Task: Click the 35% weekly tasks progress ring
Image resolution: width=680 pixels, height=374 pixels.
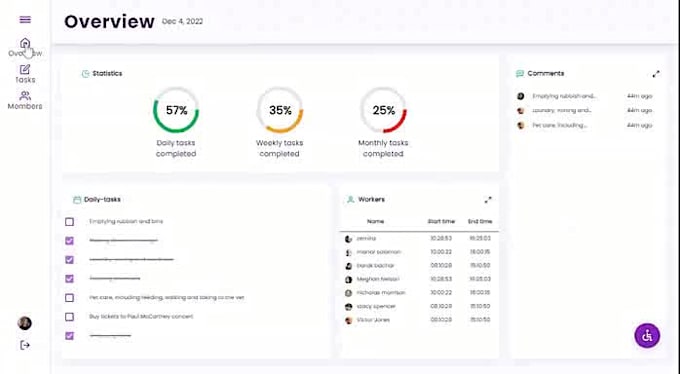Action: click(280, 110)
